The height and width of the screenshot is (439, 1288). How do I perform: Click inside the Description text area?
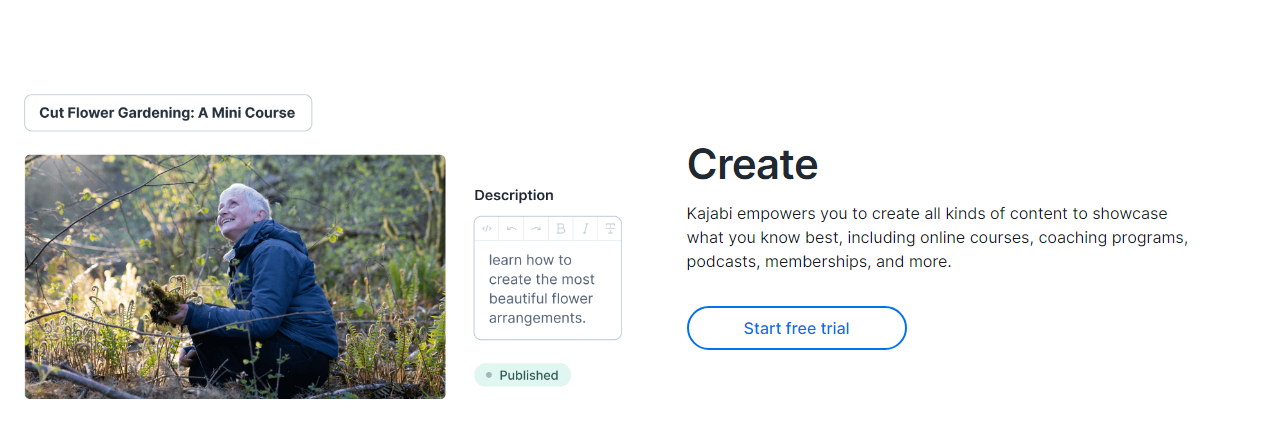click(x=547, y=289)
